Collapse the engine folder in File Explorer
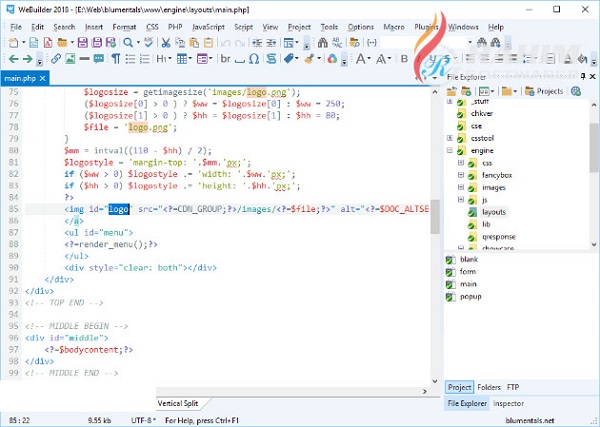Viewport: 600px width, 427px height. (450, 150)
